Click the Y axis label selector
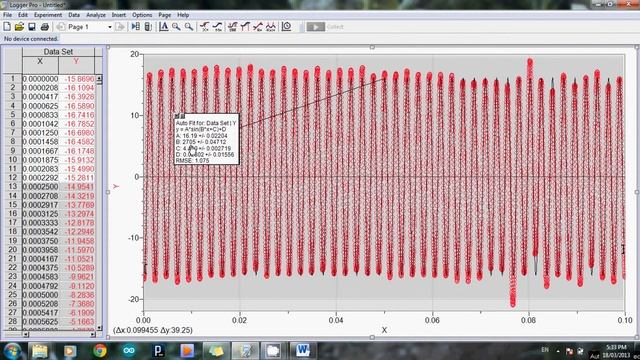The image size is (640, 360). tap(116, 186)
